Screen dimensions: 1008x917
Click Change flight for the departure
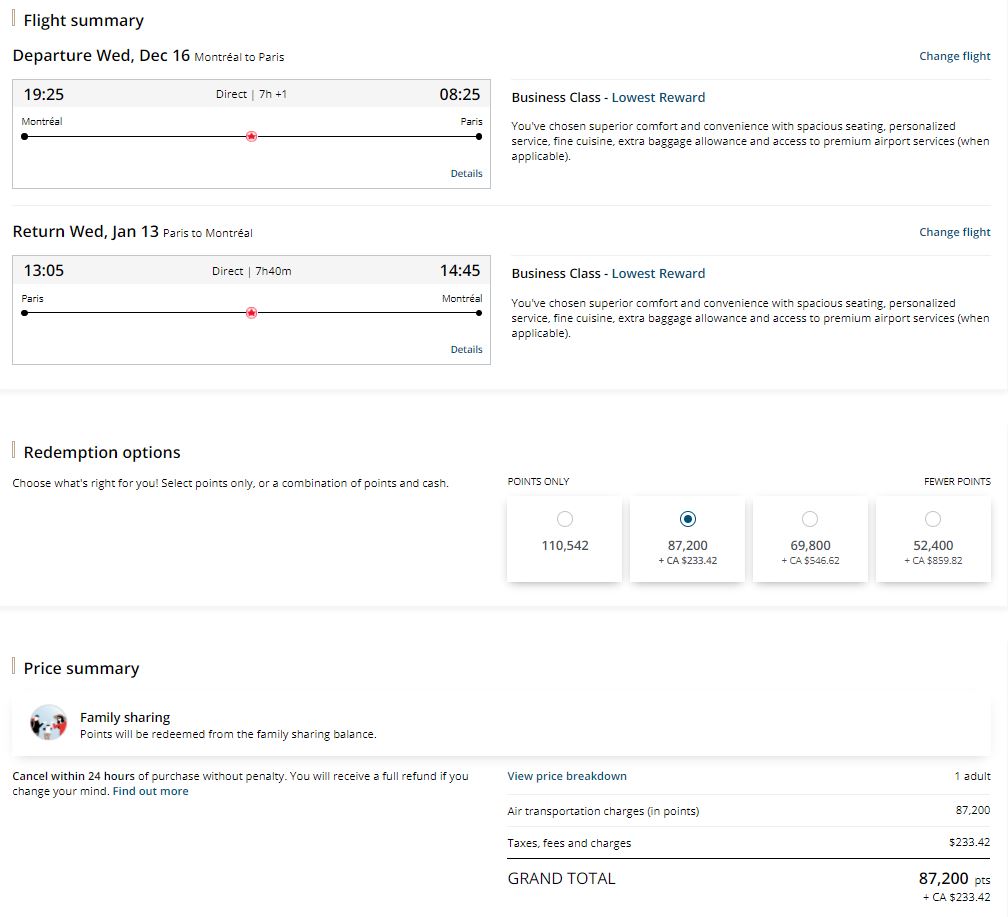[954, 56]
